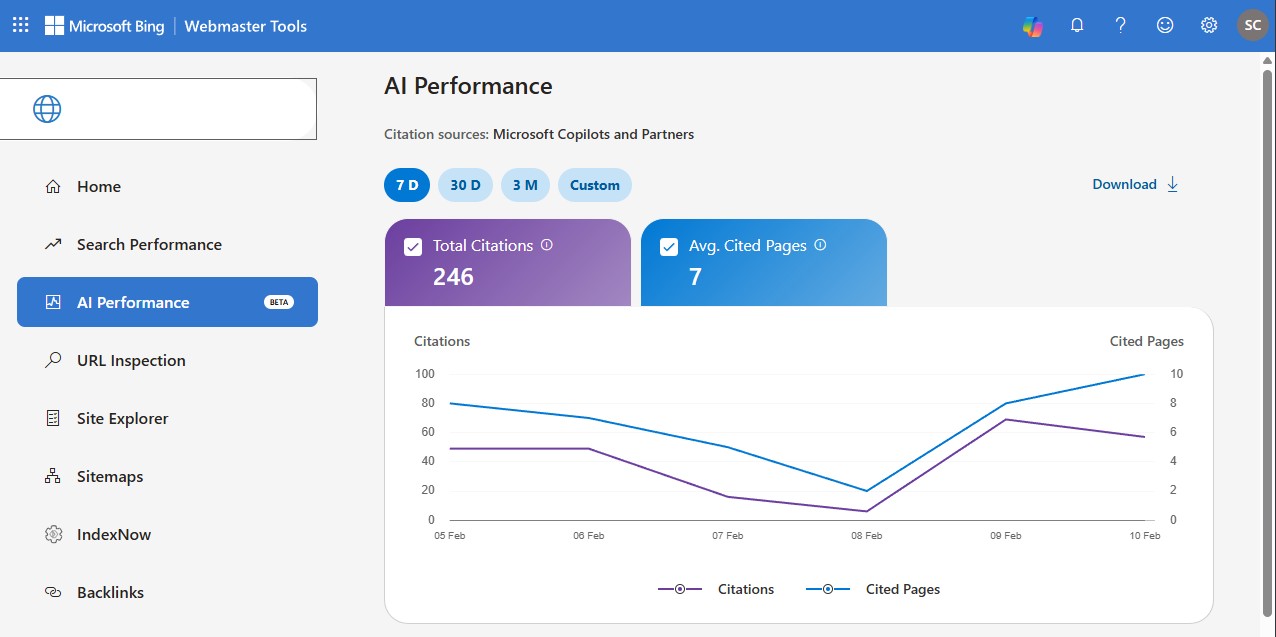Go to the Home page
This screenshot has height=637, width=1276.
click(x=98, y=186)
